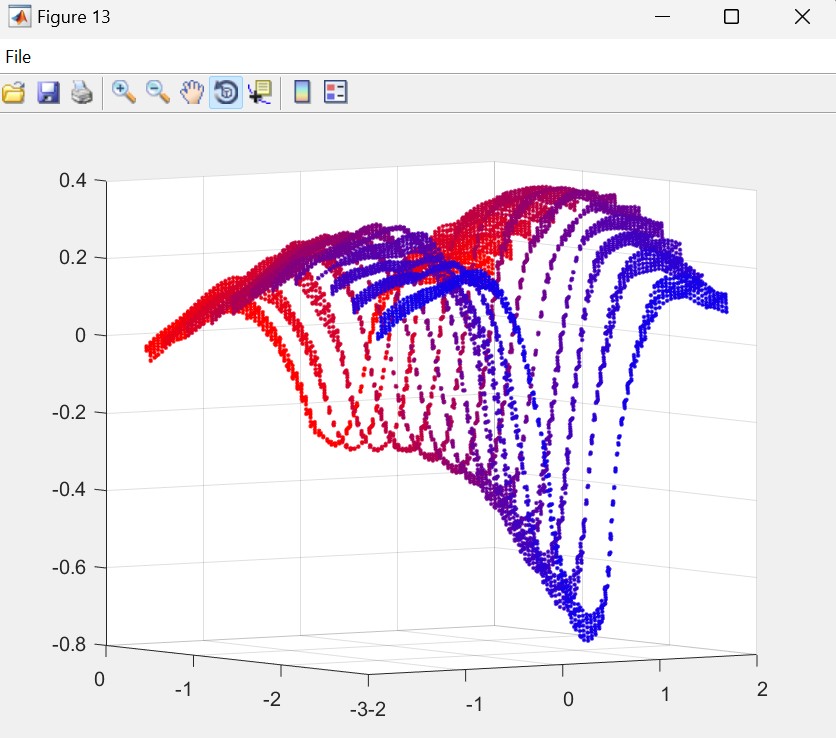Image resolution: width=836 pixels, height=738 pixels.
Task: Maximize the Figure 13 window
Action: point(731,17)
